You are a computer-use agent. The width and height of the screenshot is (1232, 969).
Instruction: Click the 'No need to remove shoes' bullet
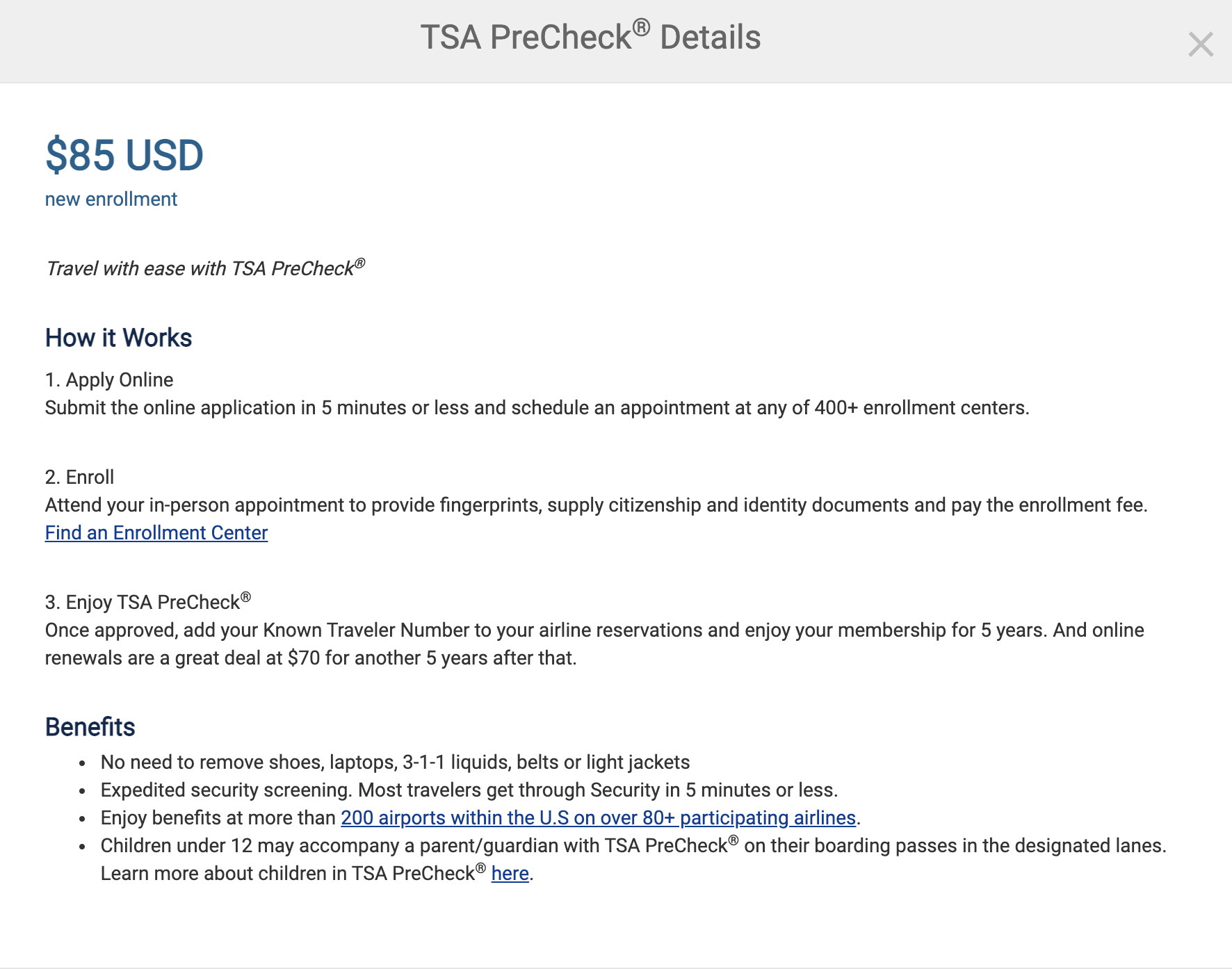[395, 762]
